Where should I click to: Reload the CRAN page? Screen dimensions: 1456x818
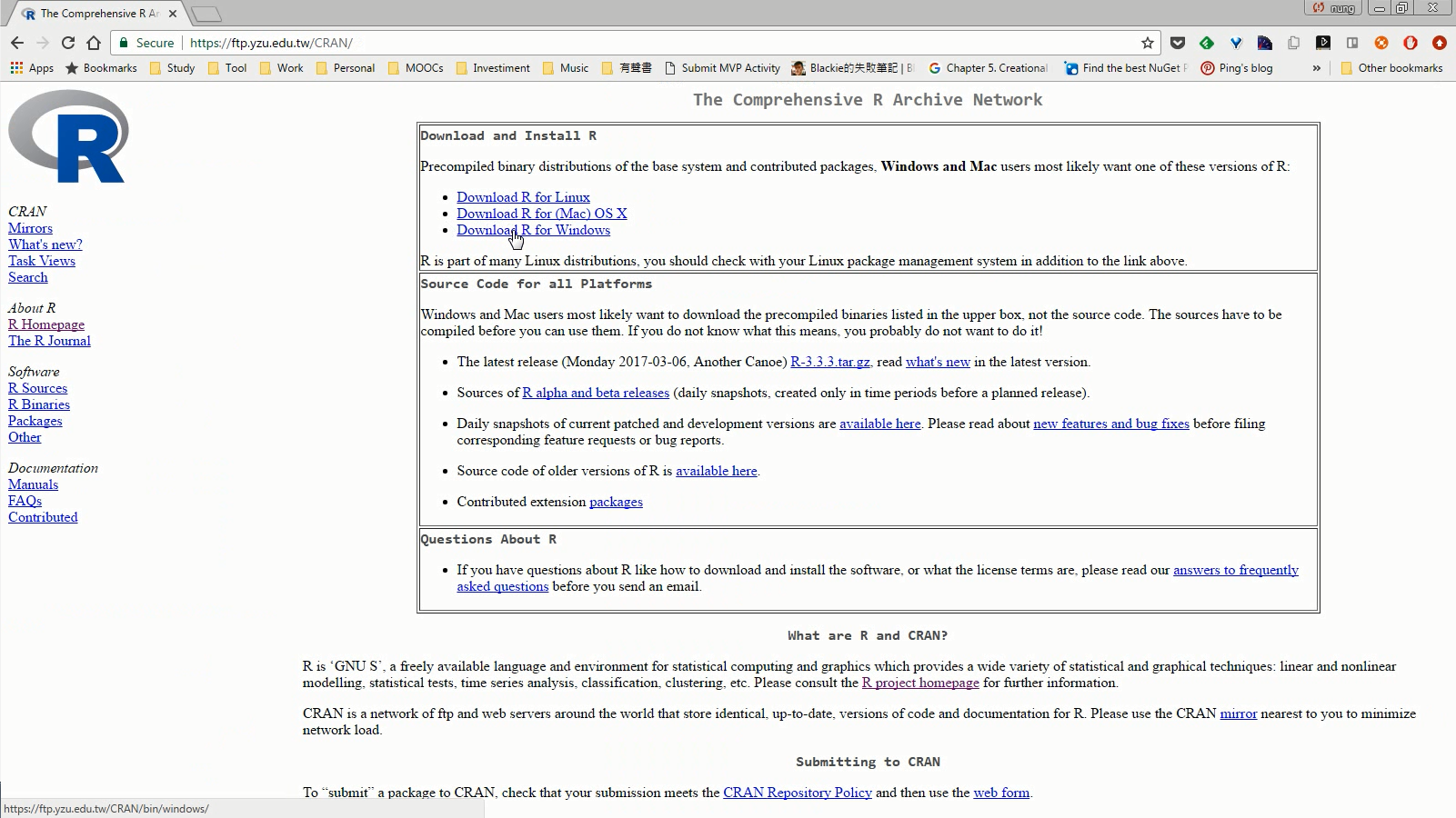[68, 43]
